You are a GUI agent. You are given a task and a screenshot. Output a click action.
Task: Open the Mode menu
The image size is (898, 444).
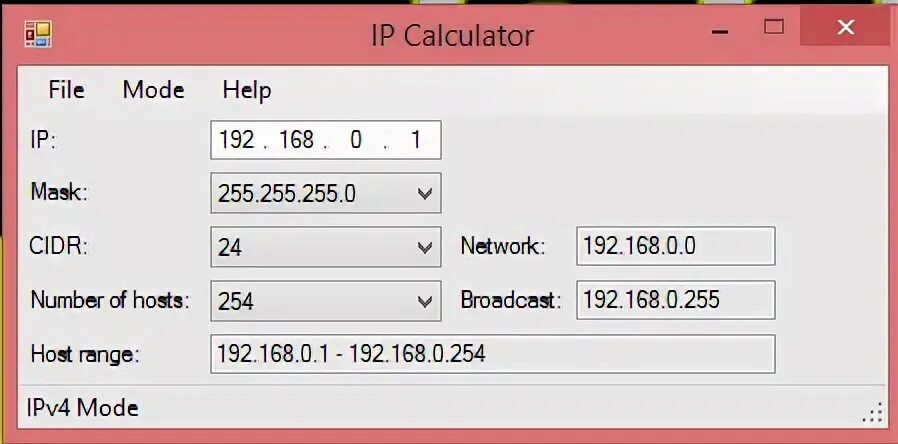[153, 90]
